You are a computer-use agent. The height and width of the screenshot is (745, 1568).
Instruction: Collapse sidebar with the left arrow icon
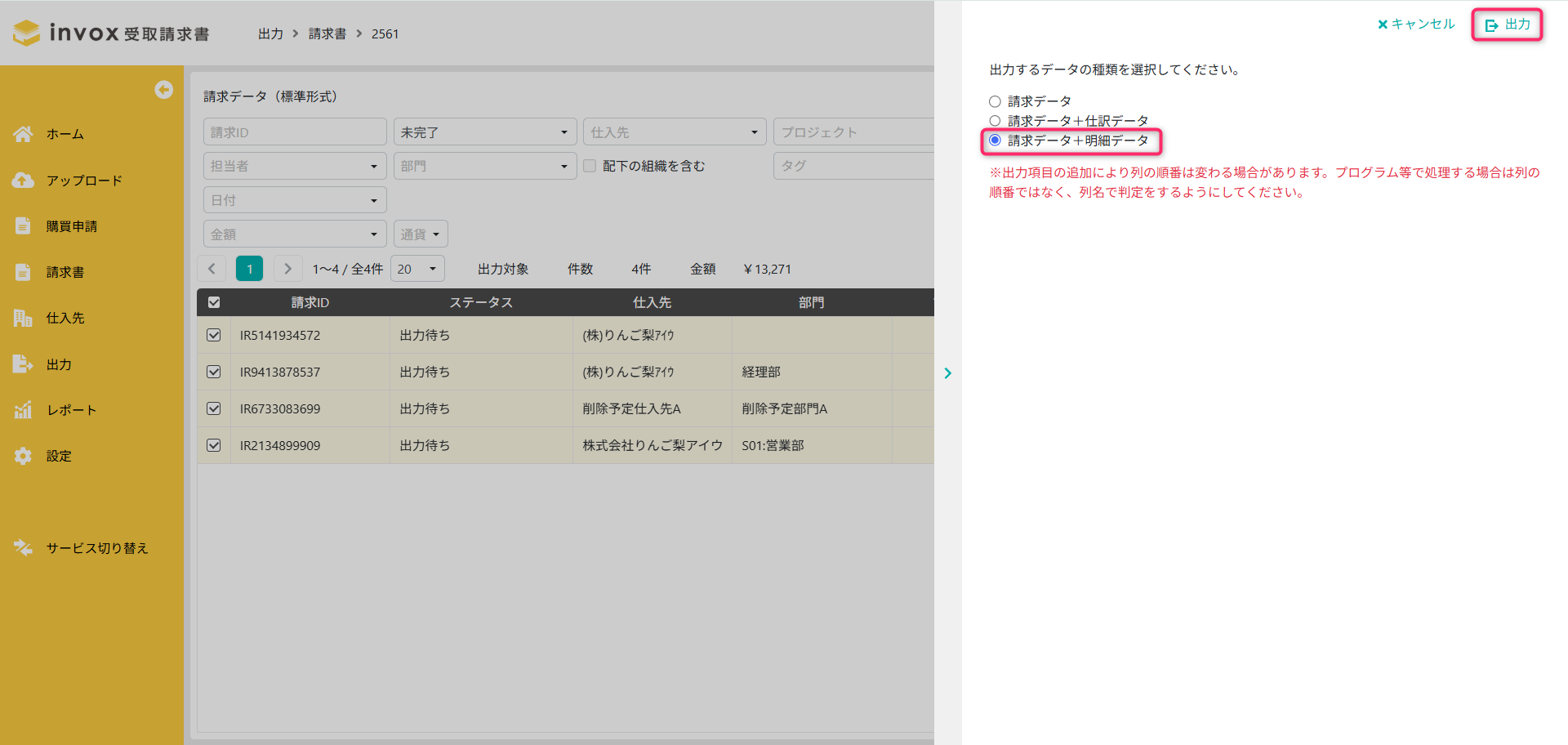pyautogui.click(x=164, y=90)
